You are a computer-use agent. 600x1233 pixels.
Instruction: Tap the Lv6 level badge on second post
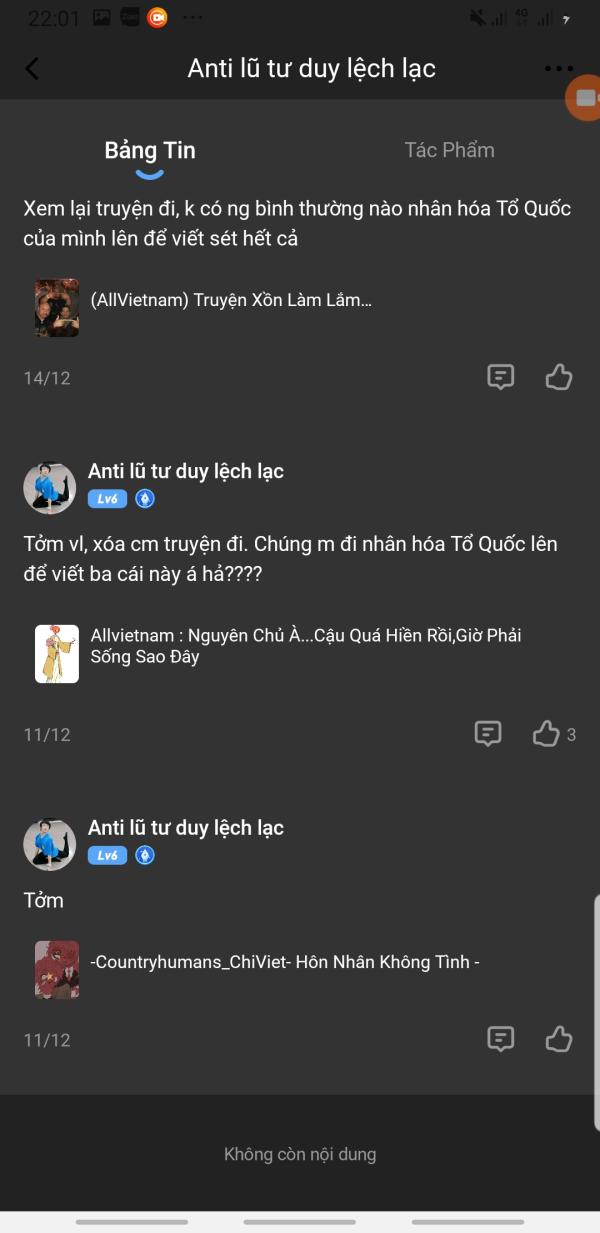(107, 499)
